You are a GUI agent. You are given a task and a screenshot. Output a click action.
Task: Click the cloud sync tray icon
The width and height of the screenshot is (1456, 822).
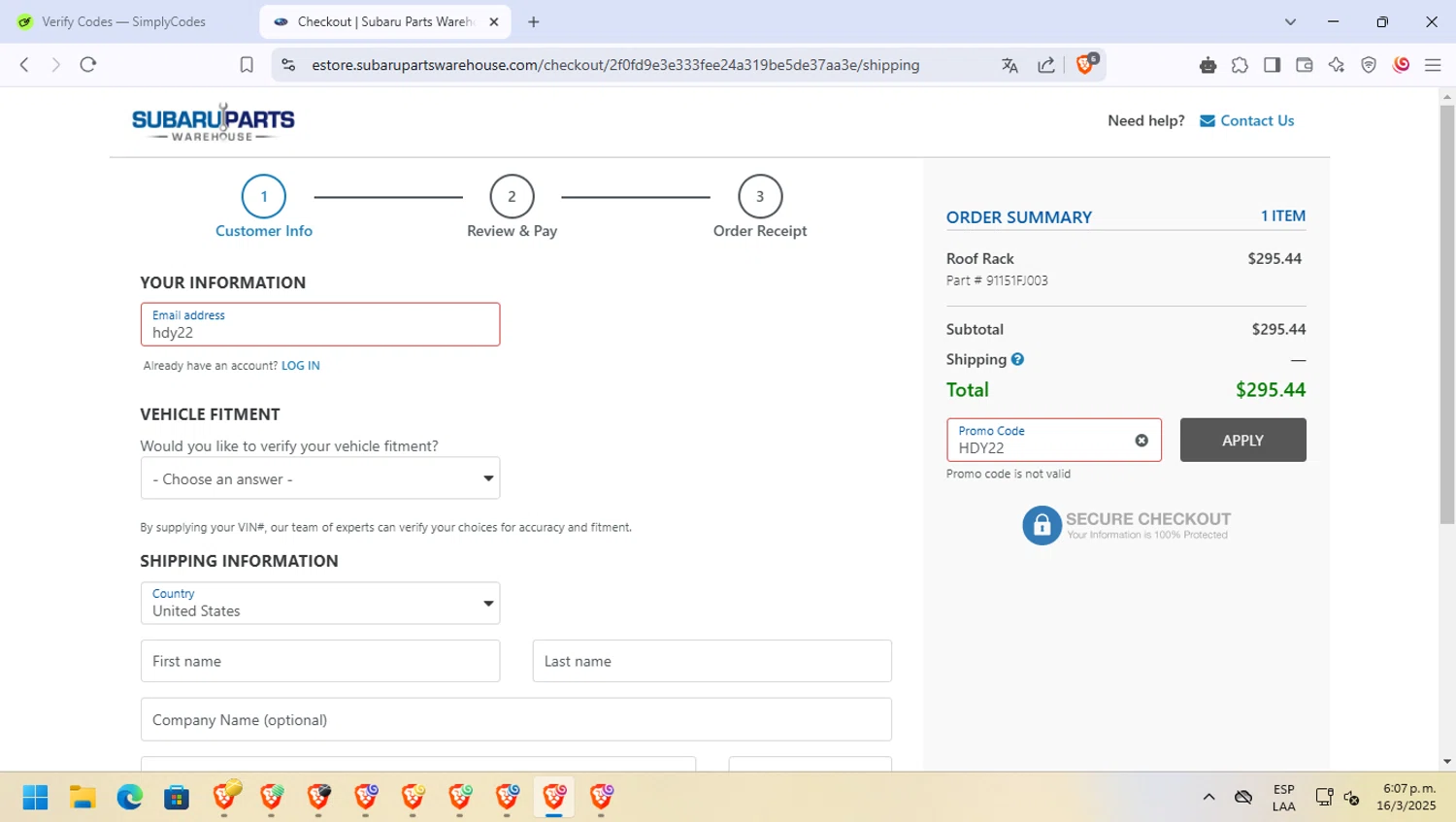[1243, 798]
